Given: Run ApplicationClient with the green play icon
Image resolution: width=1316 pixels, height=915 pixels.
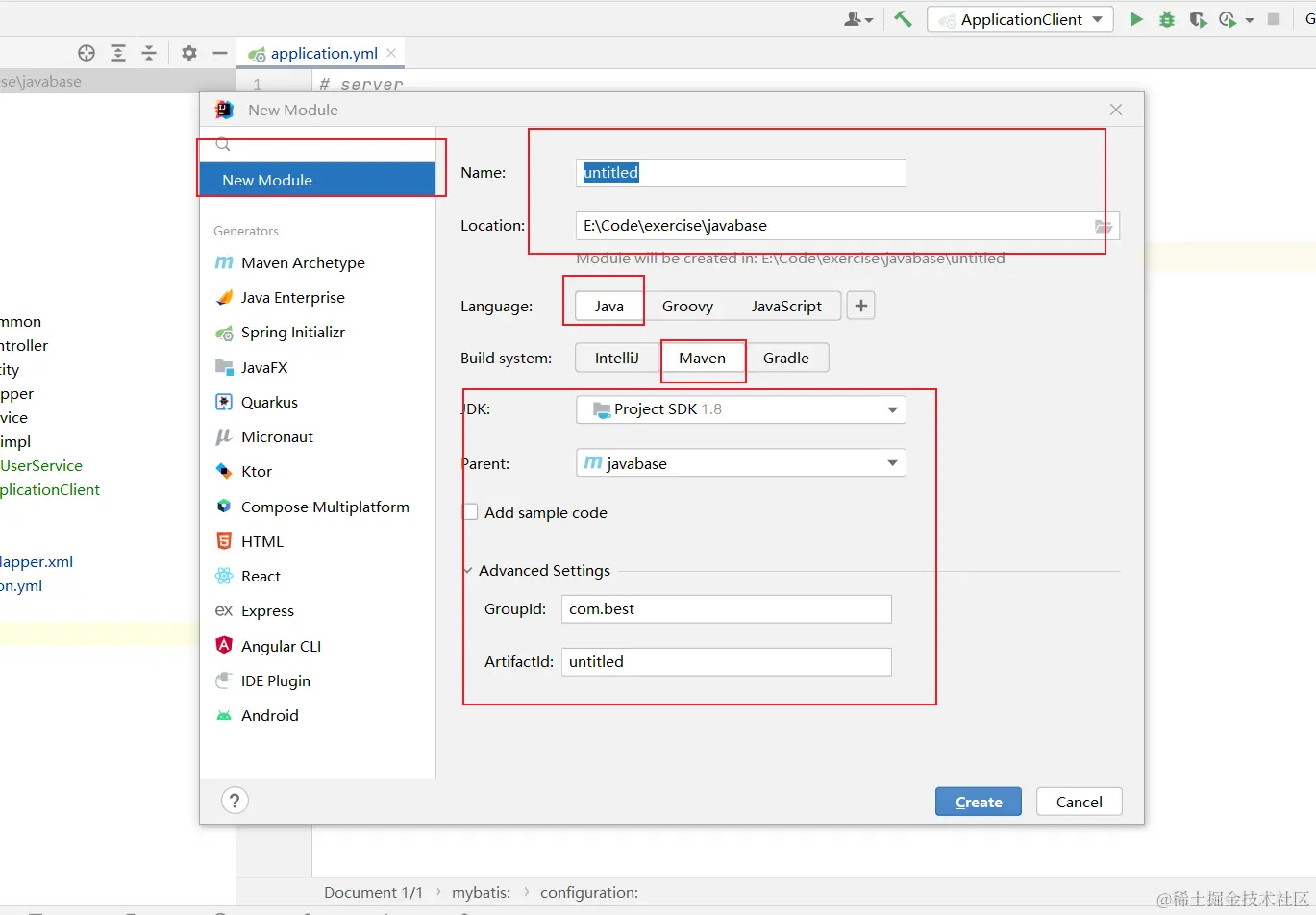Looking at the screenshot, I should [1136, 19].
